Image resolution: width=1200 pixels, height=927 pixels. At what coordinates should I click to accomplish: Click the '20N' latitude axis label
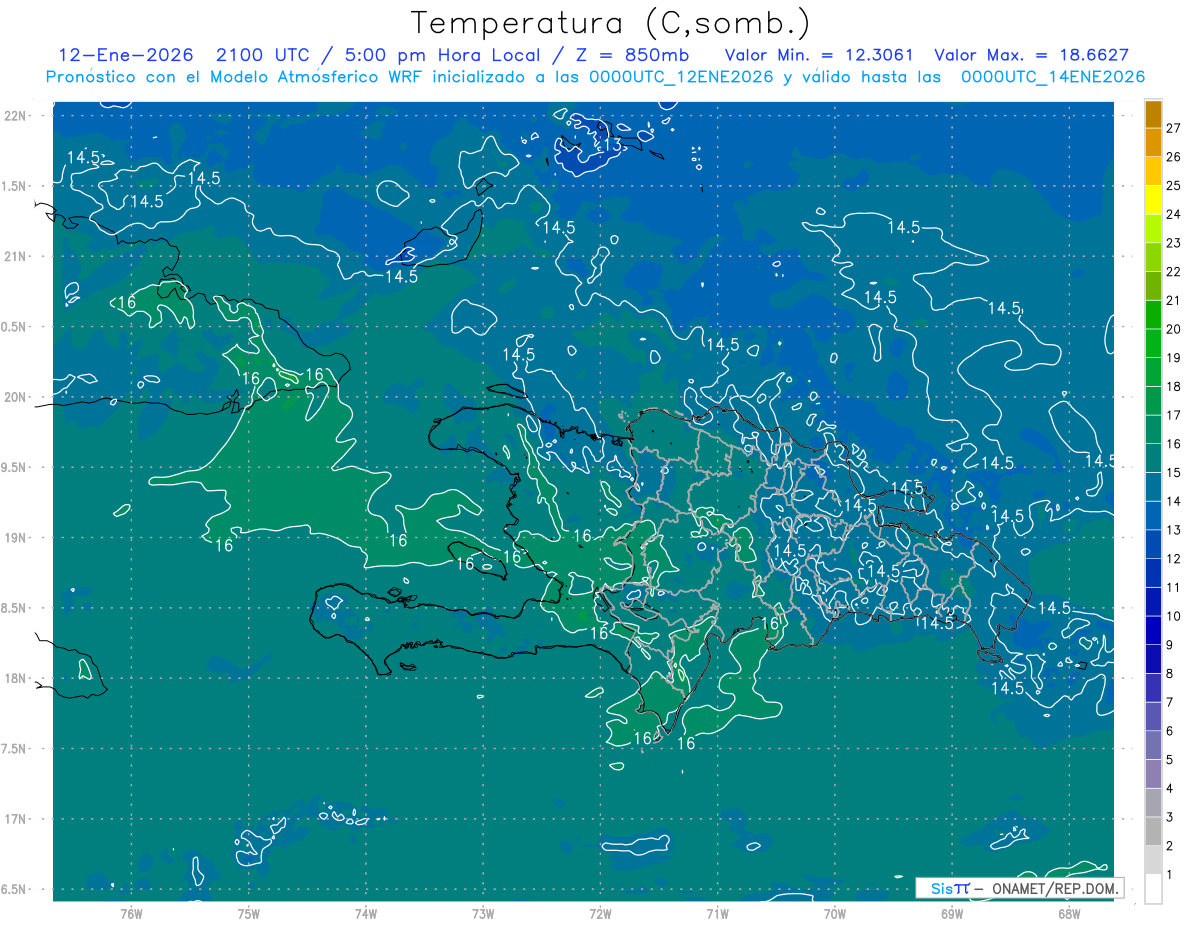16,397
